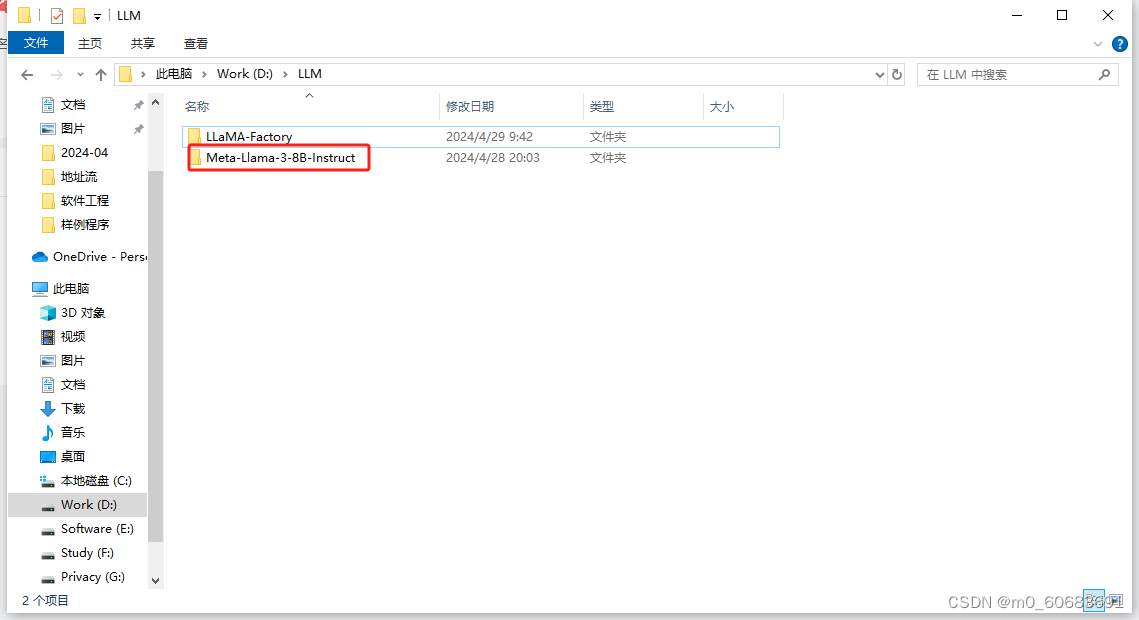Open 3D 对象 in the navigation pane
The image size is (1139, 620).
click(83, 312)
